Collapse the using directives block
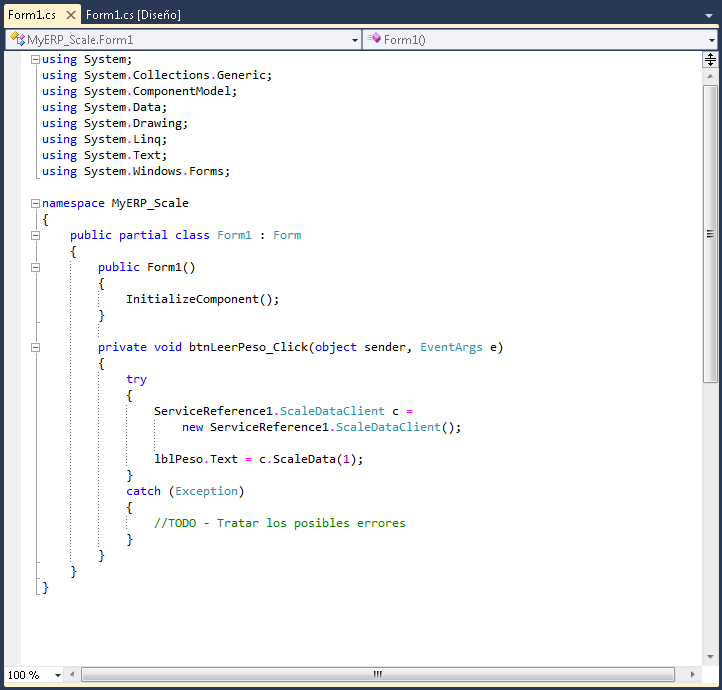This screenshot has height=690, width=722. click(x=35, y=59)
